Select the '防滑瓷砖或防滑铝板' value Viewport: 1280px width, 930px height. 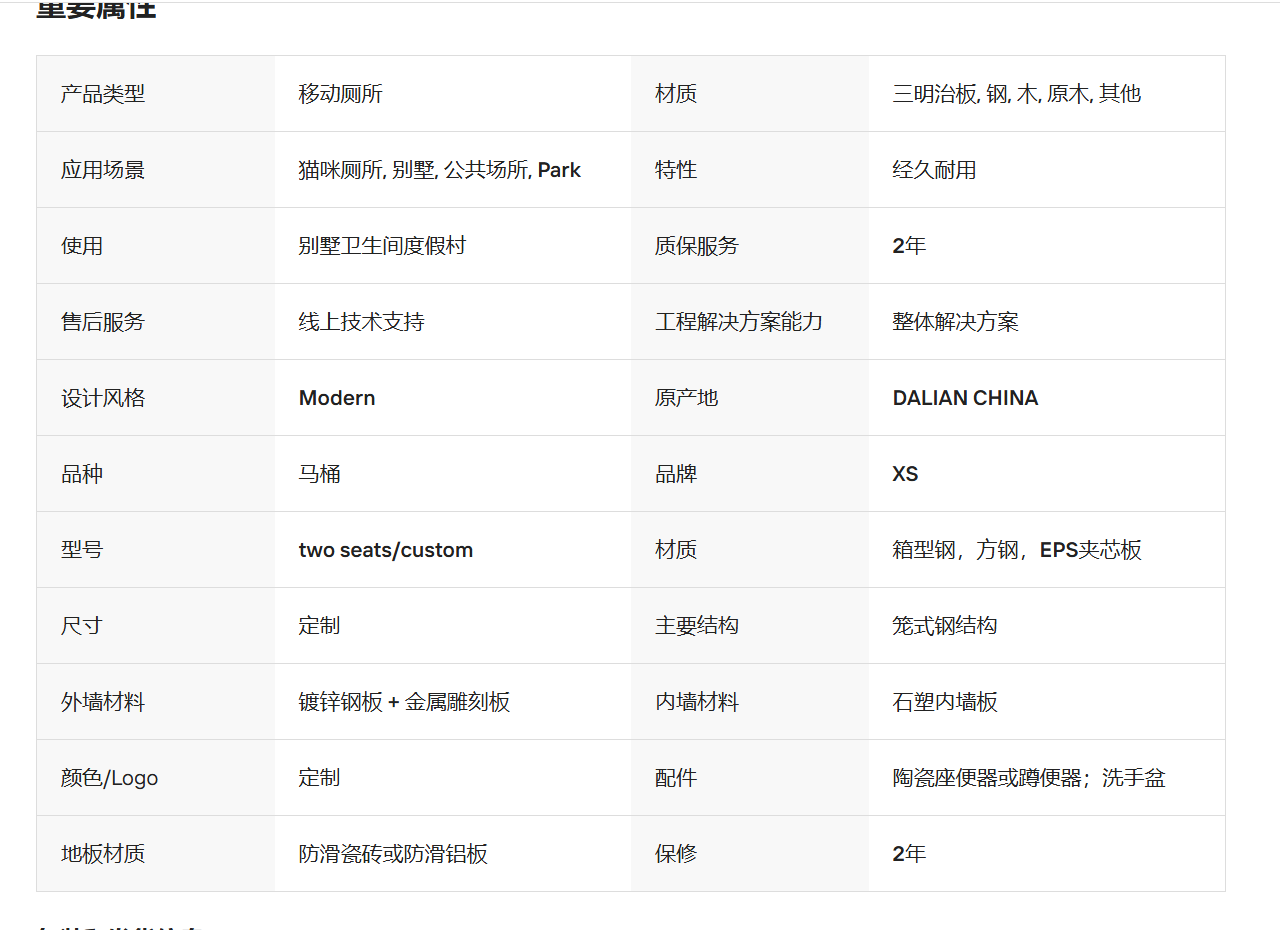(x=394, y=854)
